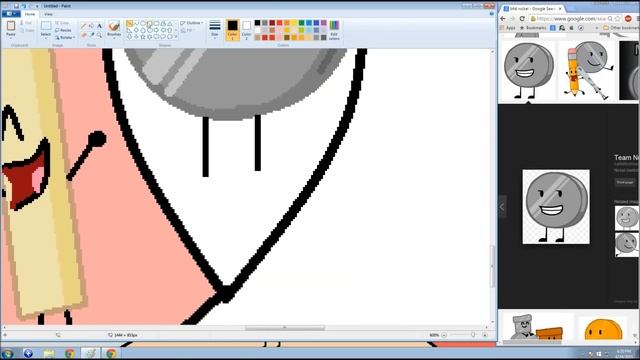Image resolution: width=640 pixels, height=360 pixels.
Task: Adjust the zoom slider in Paint status bar
Action: pos(473,335)
